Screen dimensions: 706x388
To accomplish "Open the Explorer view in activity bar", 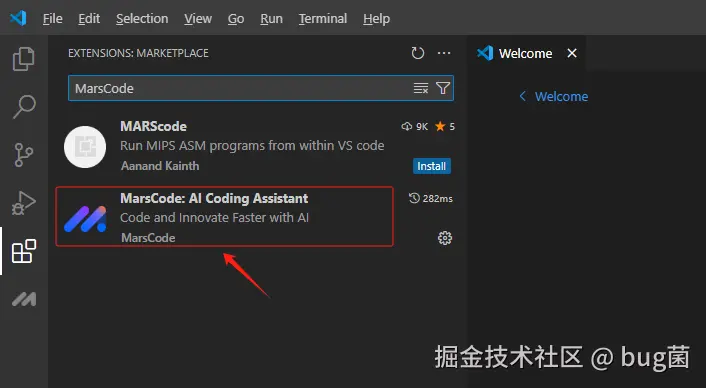I will 23,59.
